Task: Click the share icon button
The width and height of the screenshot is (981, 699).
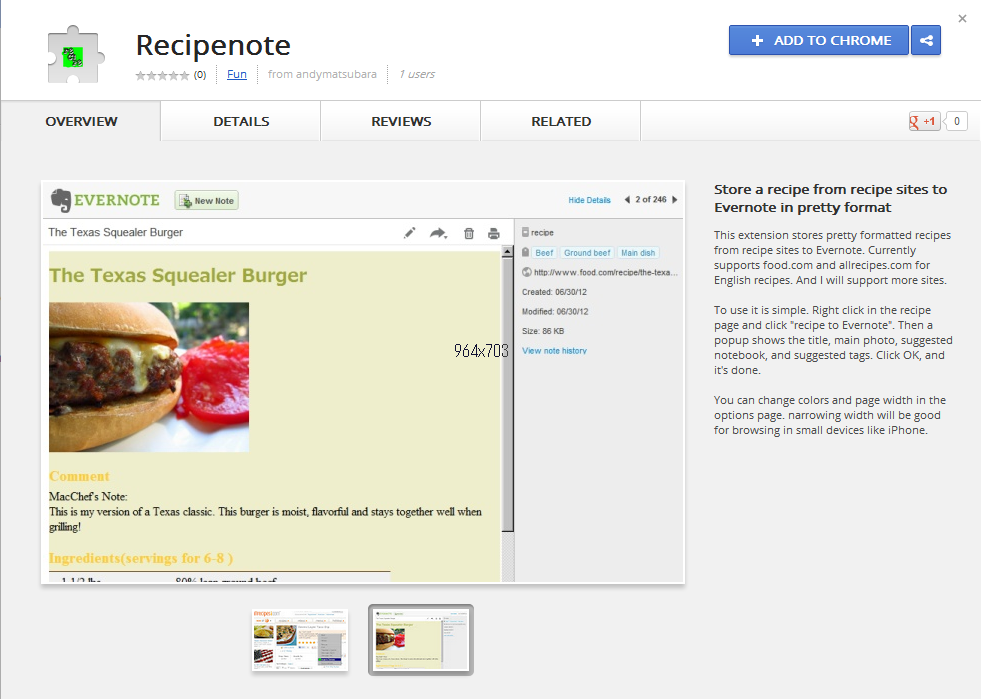Action: pyautogui.click(x=926, y=41)
